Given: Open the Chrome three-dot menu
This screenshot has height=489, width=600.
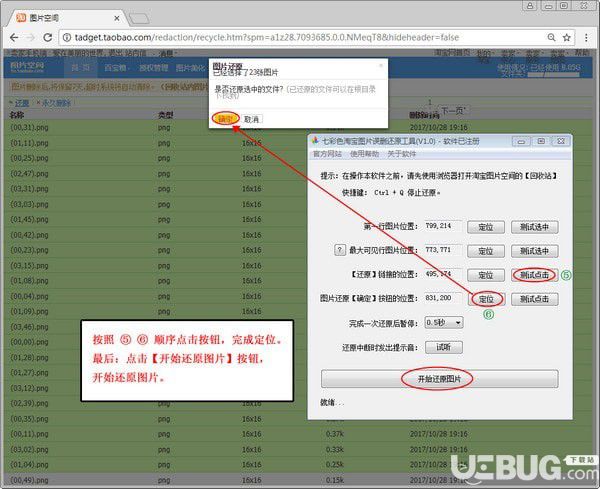Looking at the screenshot, I should pos(586,37).
